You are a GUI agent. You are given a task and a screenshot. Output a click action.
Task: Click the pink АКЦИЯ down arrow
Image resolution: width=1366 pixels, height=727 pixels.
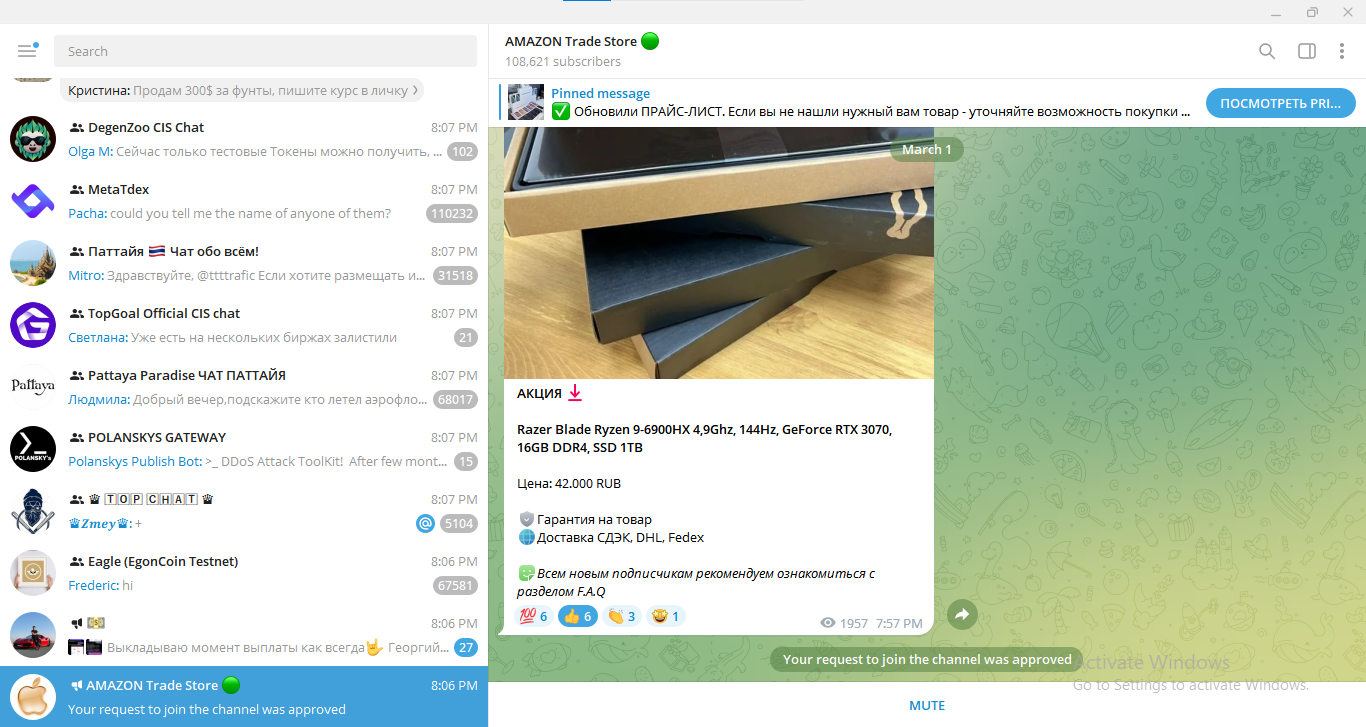click(575, 393)
